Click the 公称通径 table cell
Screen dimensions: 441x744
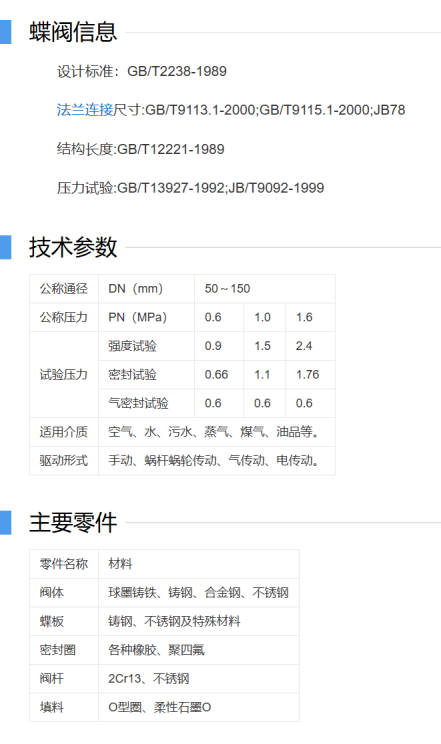(64, 288)
